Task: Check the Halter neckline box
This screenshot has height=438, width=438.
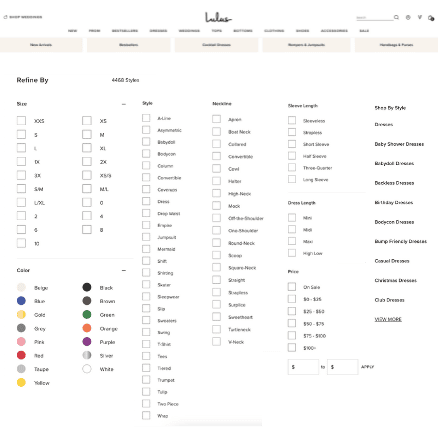Action: [216, 181]
